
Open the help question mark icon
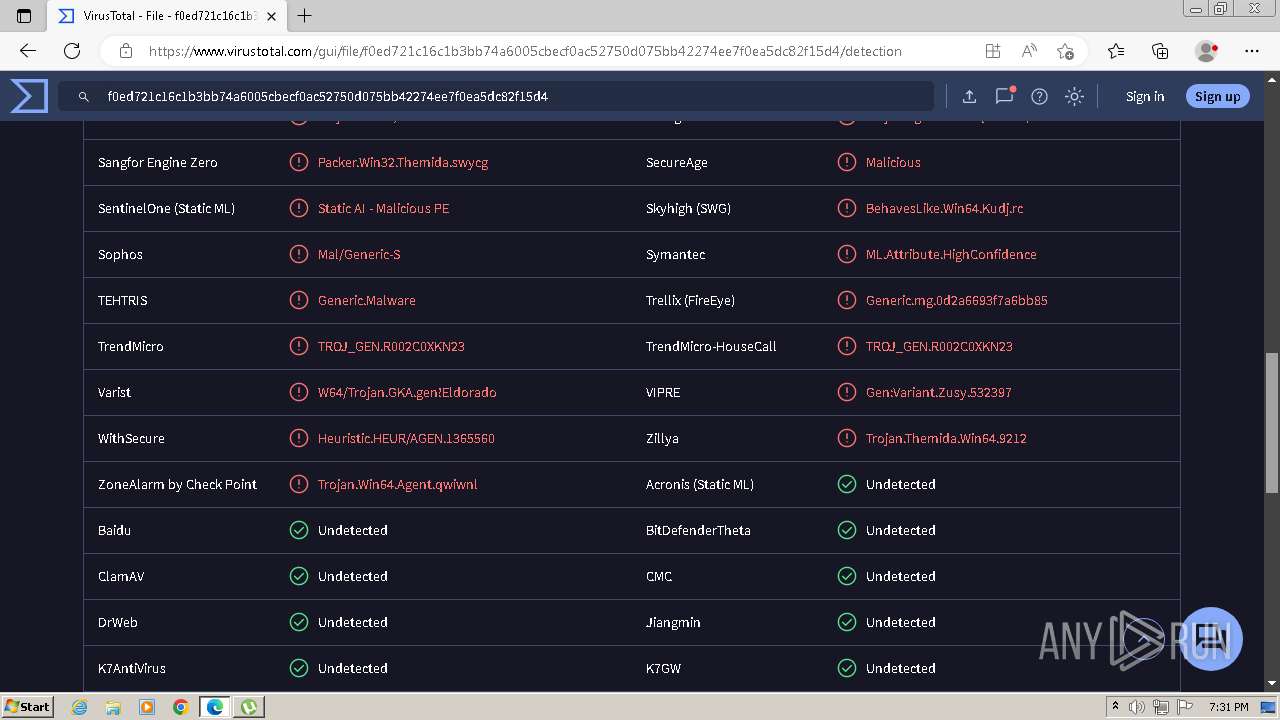(x=1039, y=96)
